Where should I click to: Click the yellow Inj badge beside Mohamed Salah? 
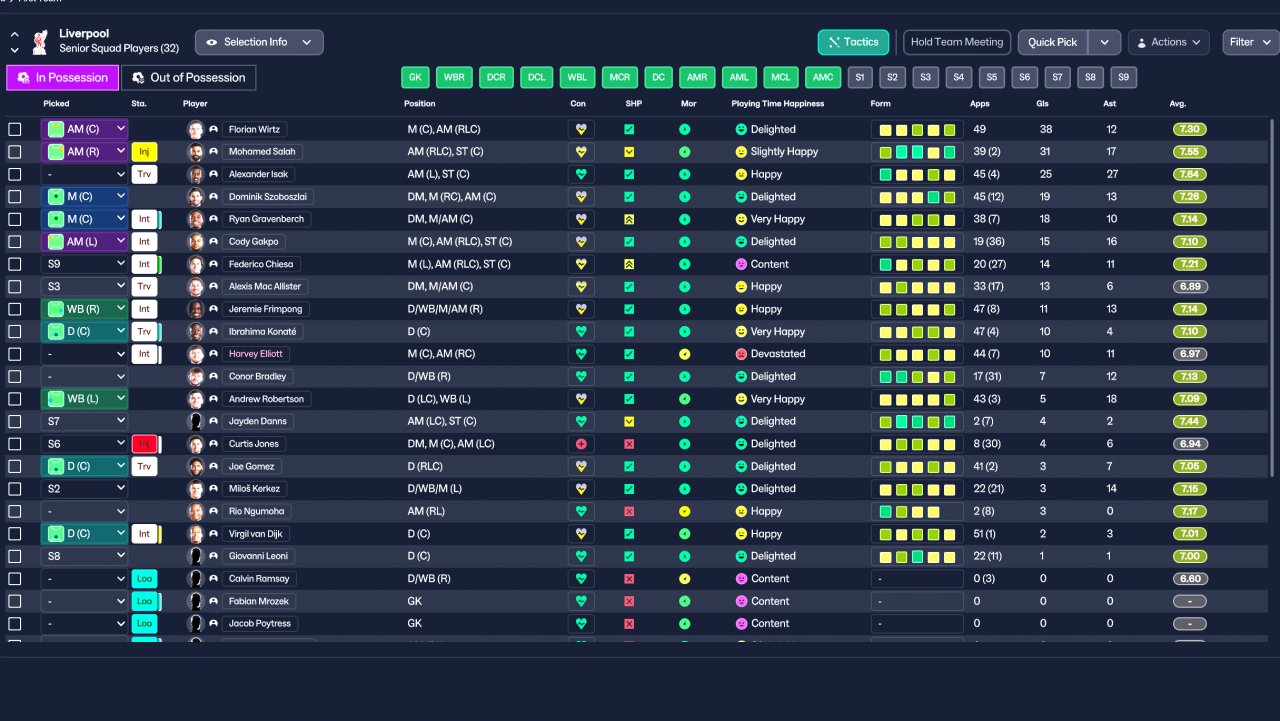pyautogui.click(x=144, y=152)
